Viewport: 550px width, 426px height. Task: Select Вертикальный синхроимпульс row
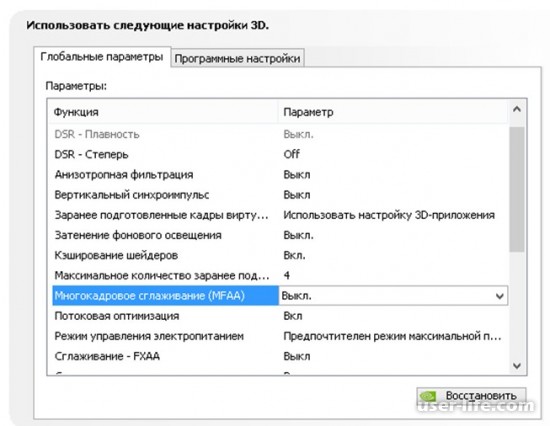point(280,195)
